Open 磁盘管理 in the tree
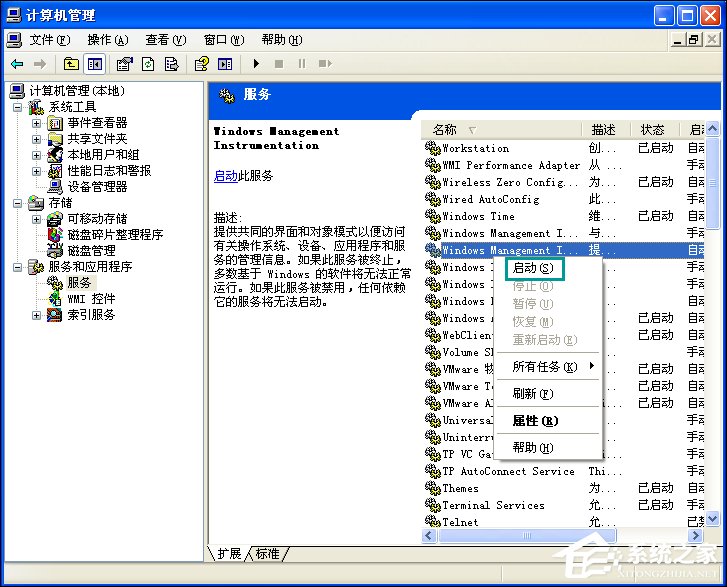727x587 pixels. 91,250
